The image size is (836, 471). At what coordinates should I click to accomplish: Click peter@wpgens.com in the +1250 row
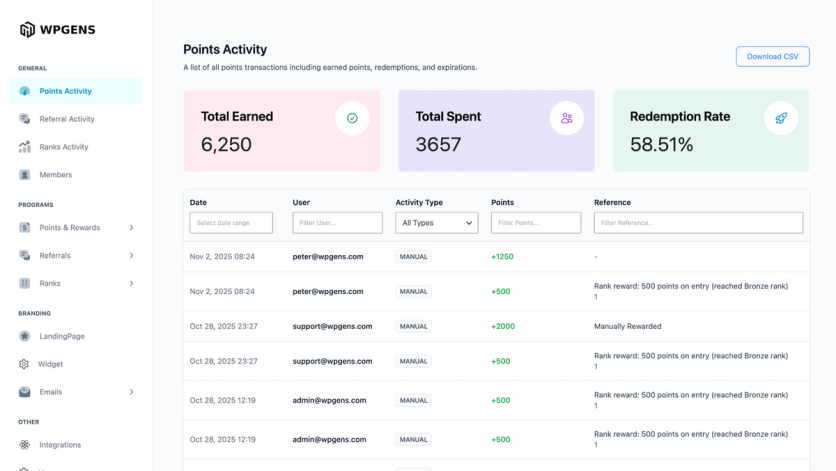pyautogui.click(x=328, y=257)
